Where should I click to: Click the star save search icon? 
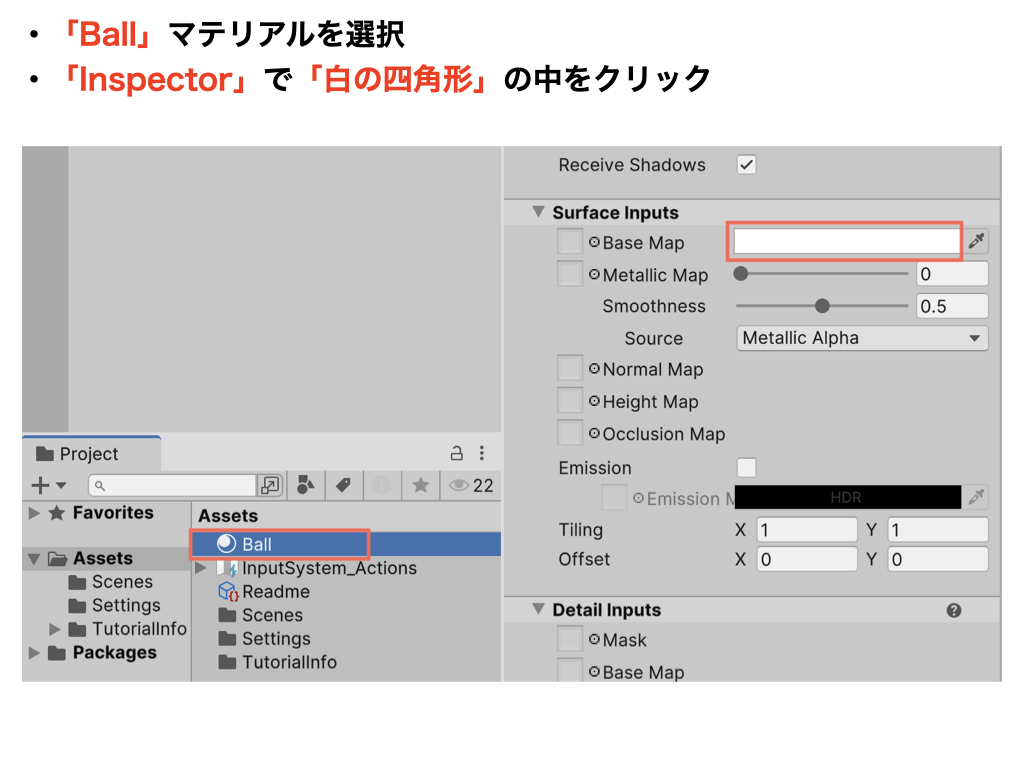pos(420,485)
